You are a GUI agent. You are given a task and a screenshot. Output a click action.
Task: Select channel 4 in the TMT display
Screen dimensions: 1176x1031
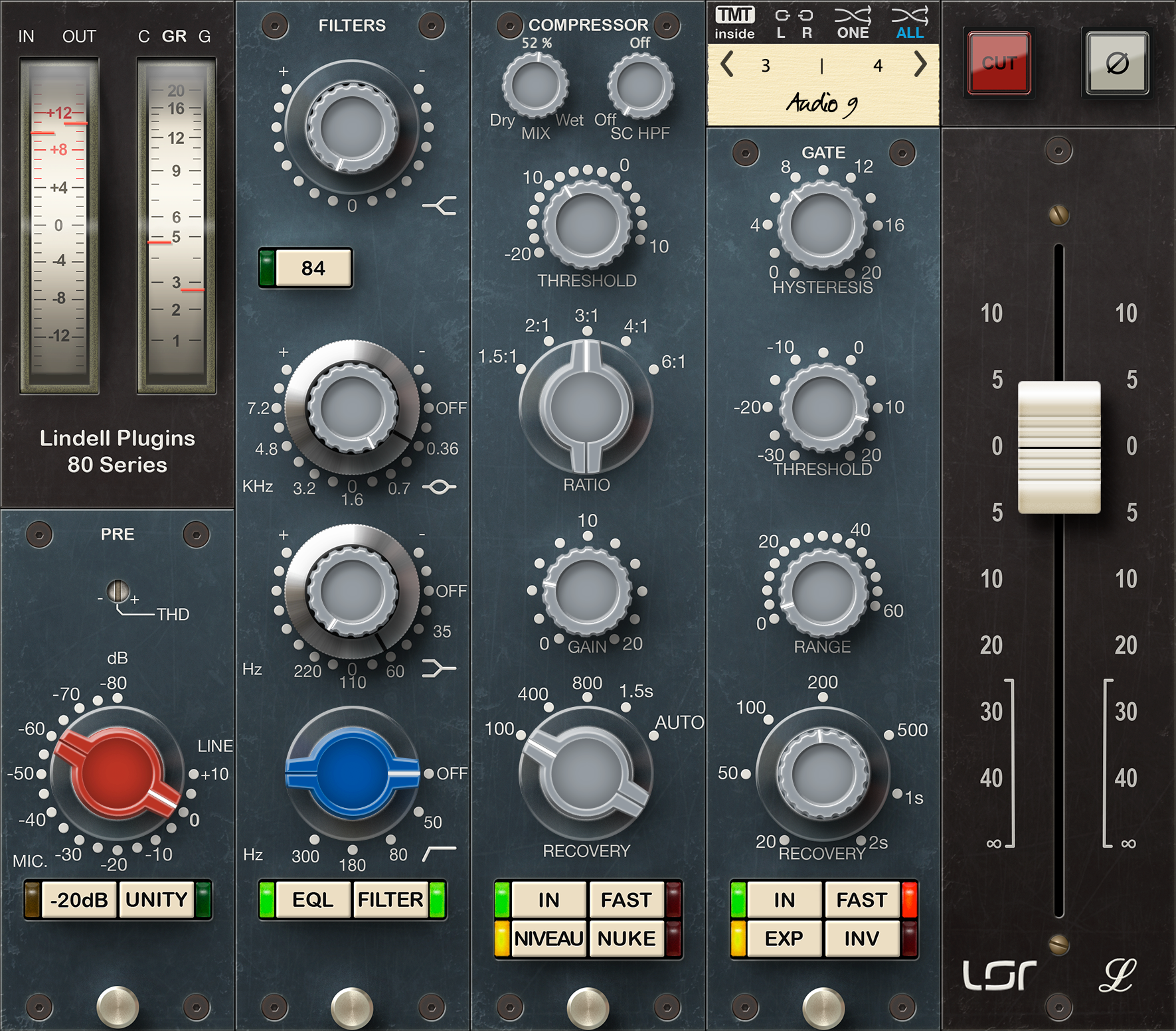(878, 65)
